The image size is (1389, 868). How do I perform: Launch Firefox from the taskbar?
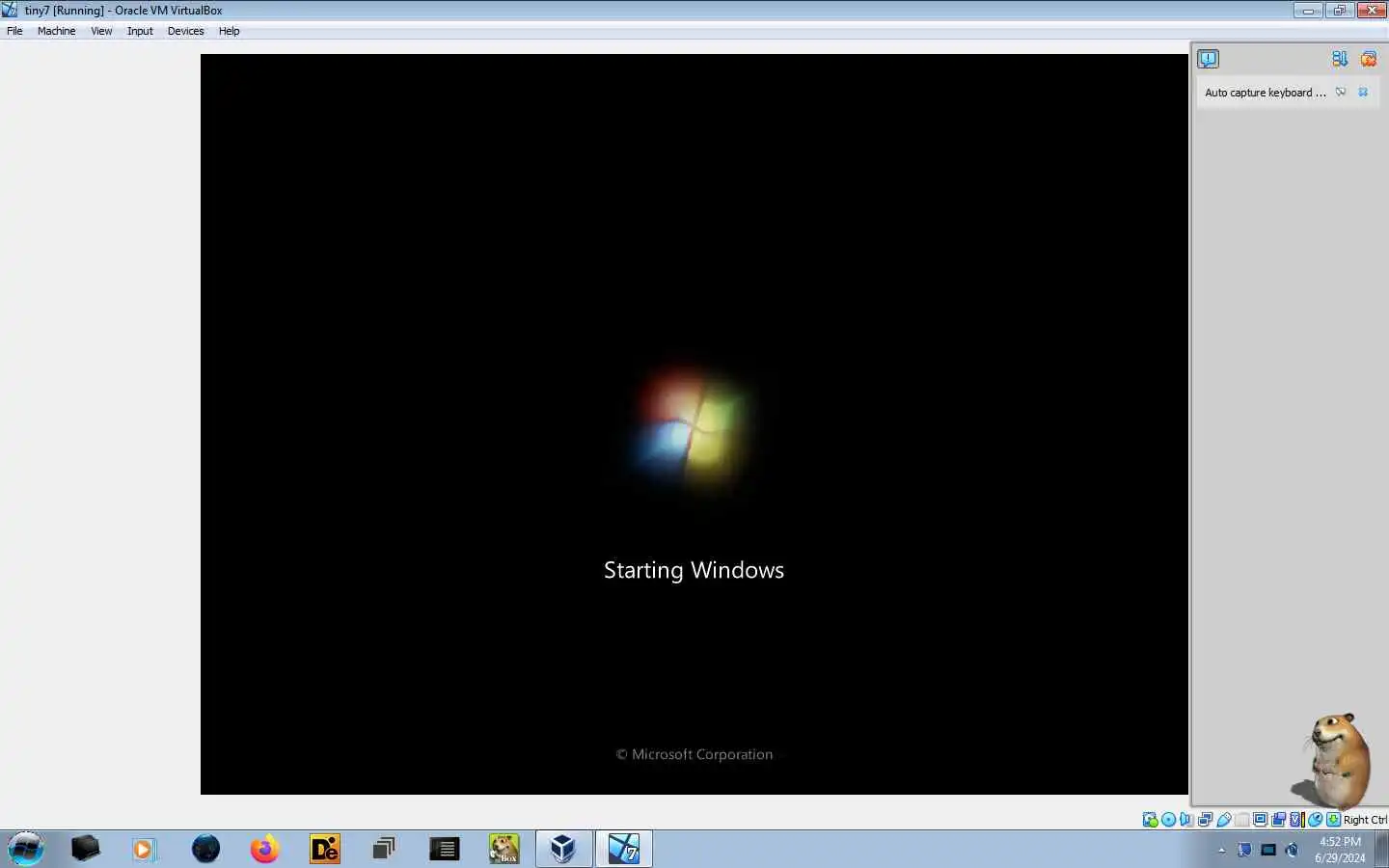click(264, 849)
